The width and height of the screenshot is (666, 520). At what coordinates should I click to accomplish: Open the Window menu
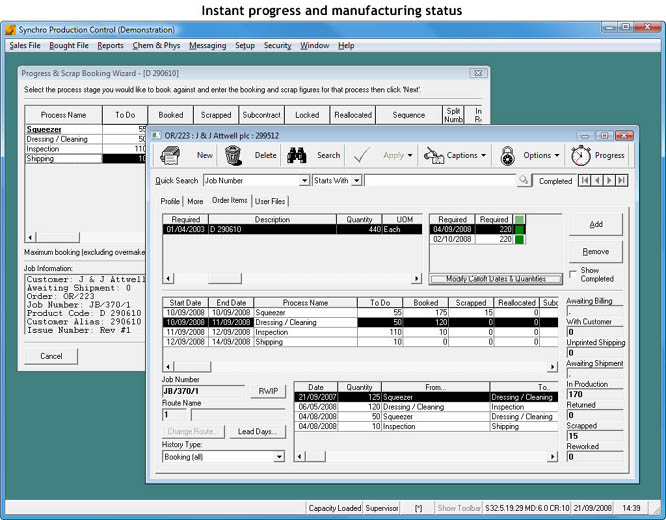coord(315,45)
